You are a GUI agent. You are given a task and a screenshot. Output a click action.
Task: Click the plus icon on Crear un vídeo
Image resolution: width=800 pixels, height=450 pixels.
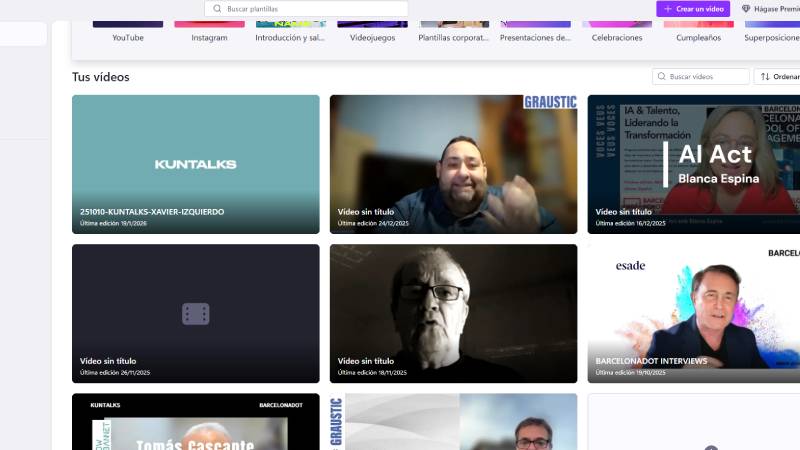point(668,8)
